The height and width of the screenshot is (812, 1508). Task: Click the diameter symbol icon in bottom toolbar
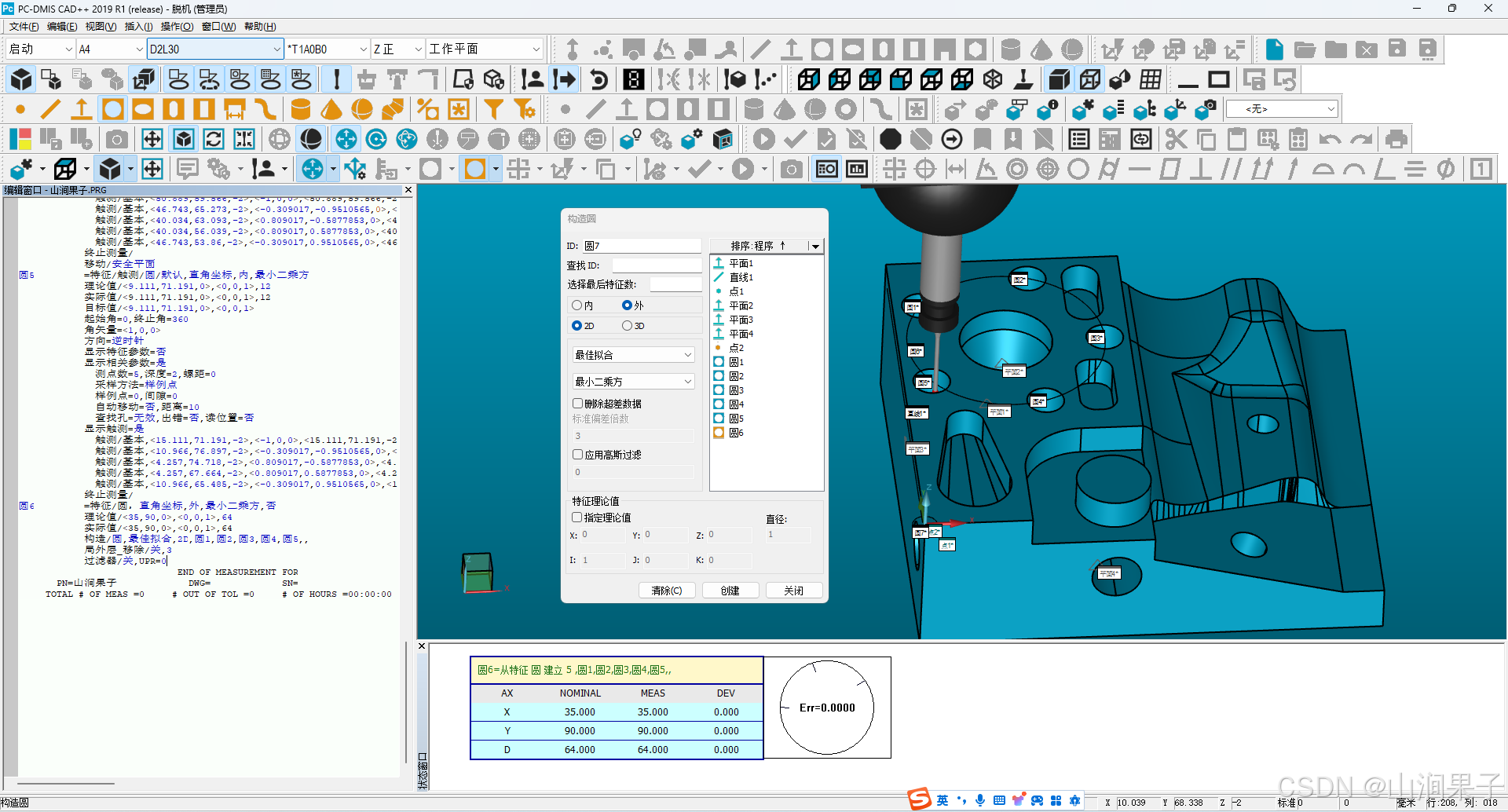click(x=1446, y=169)
